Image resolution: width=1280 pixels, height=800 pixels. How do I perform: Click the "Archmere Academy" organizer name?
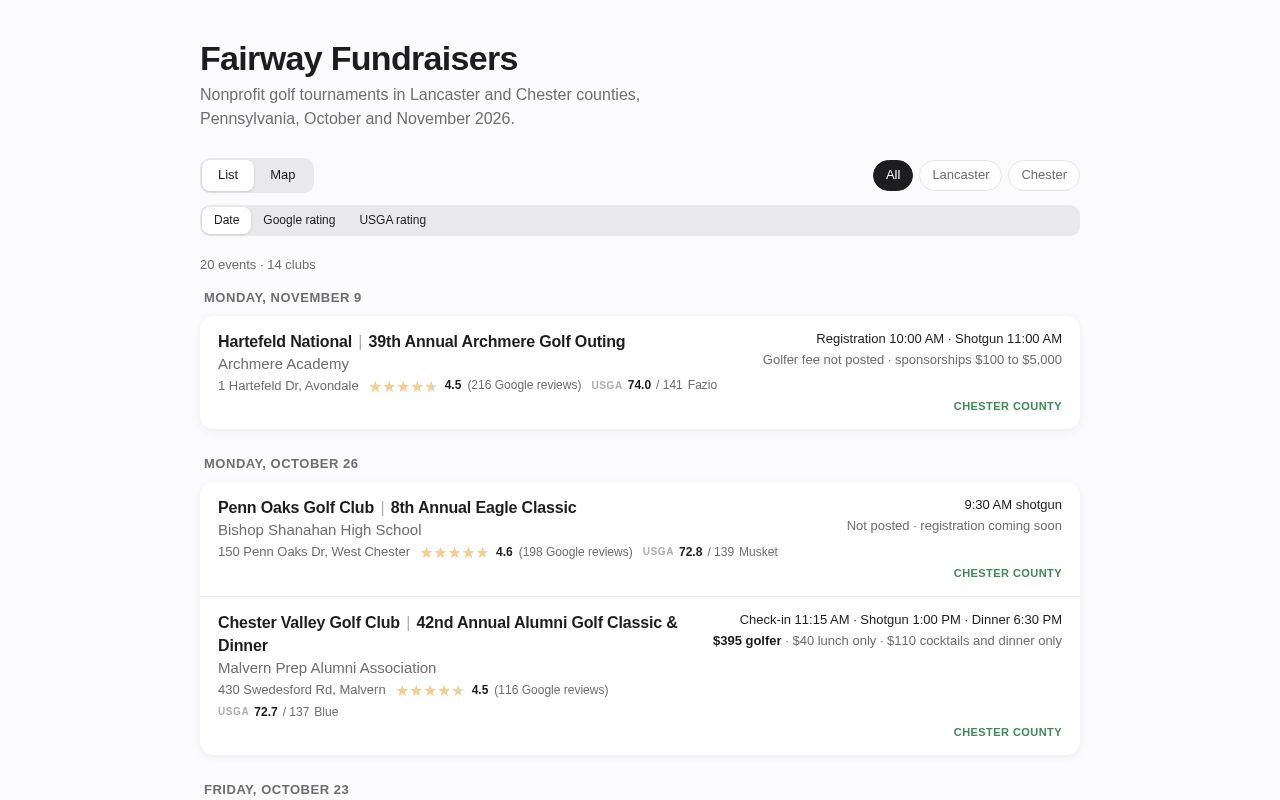(283, 364)
